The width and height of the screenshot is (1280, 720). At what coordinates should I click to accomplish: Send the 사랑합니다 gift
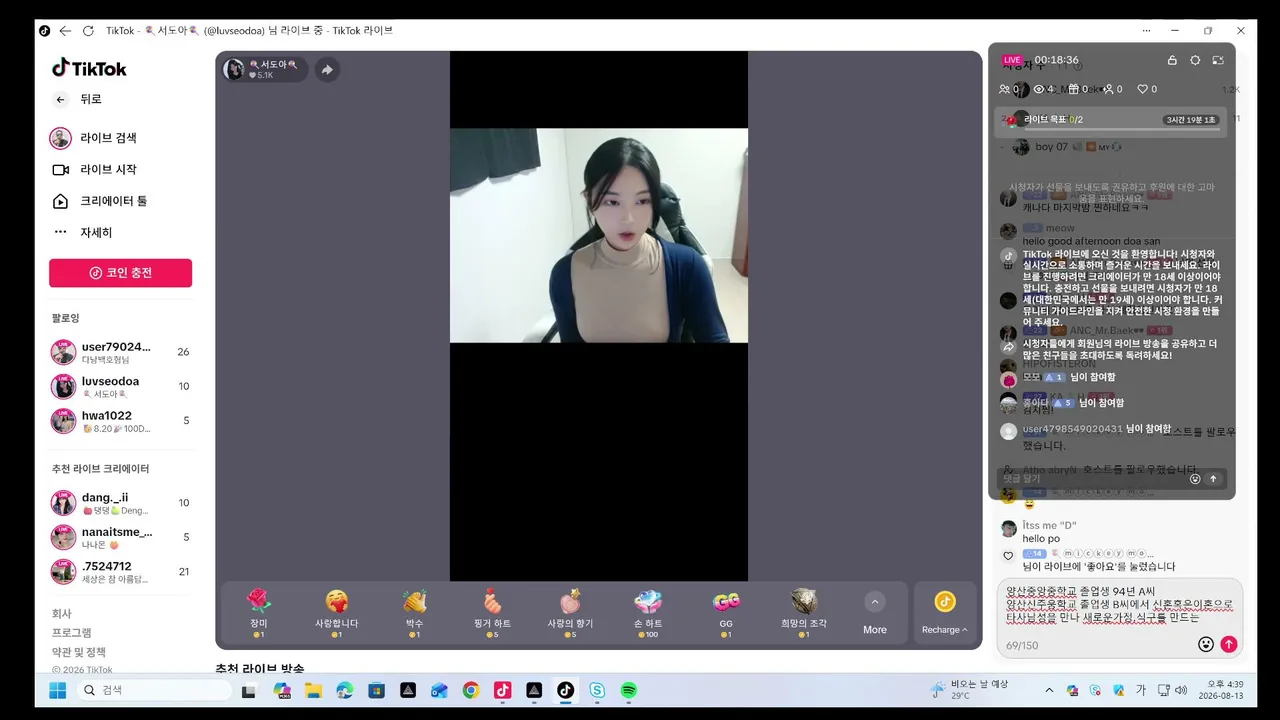337,612
